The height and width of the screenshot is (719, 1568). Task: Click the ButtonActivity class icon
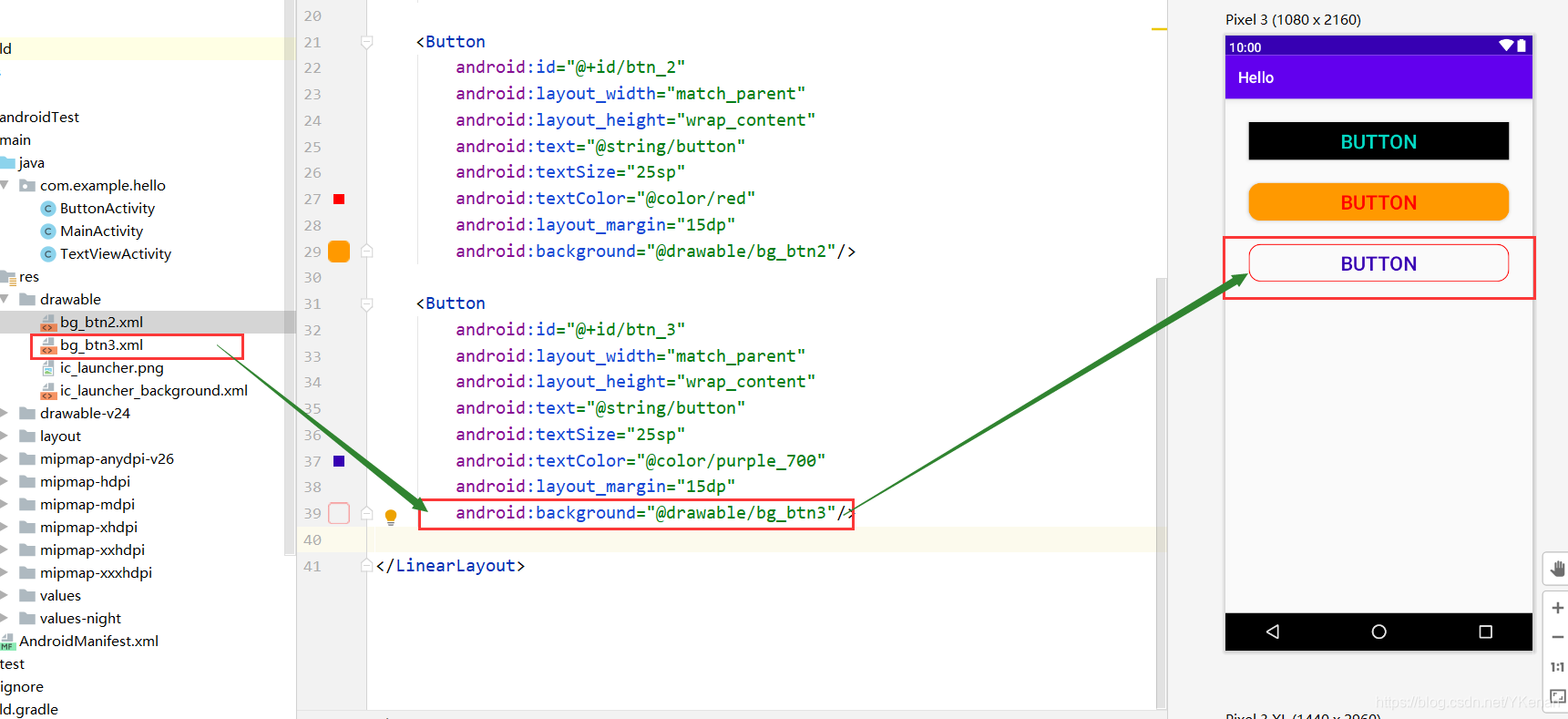(48, 209)
